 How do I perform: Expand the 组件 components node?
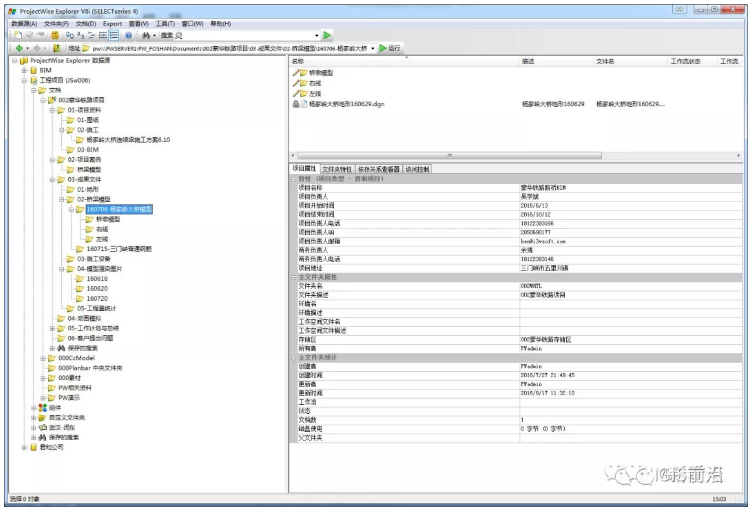pyautogui.click(x=34, y=408)
